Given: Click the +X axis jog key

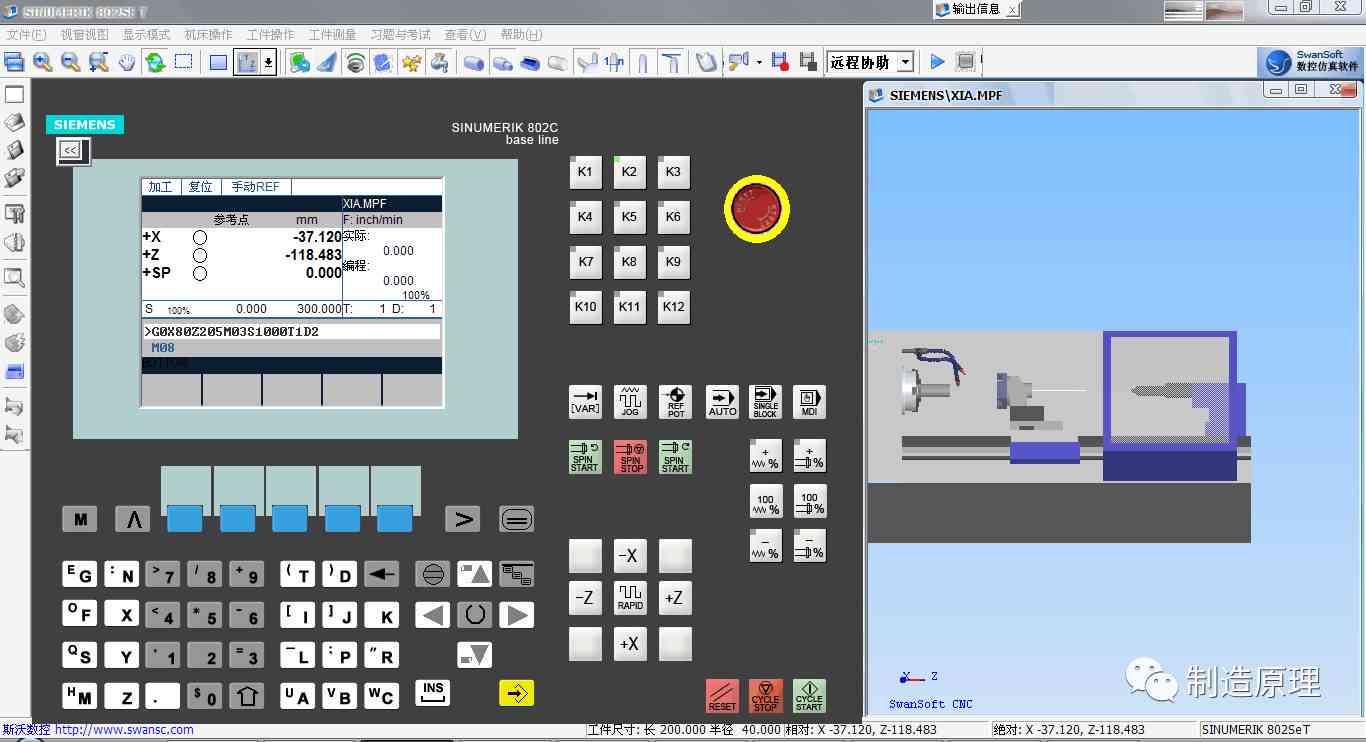Looking at the screenshot, I should 629,644.
